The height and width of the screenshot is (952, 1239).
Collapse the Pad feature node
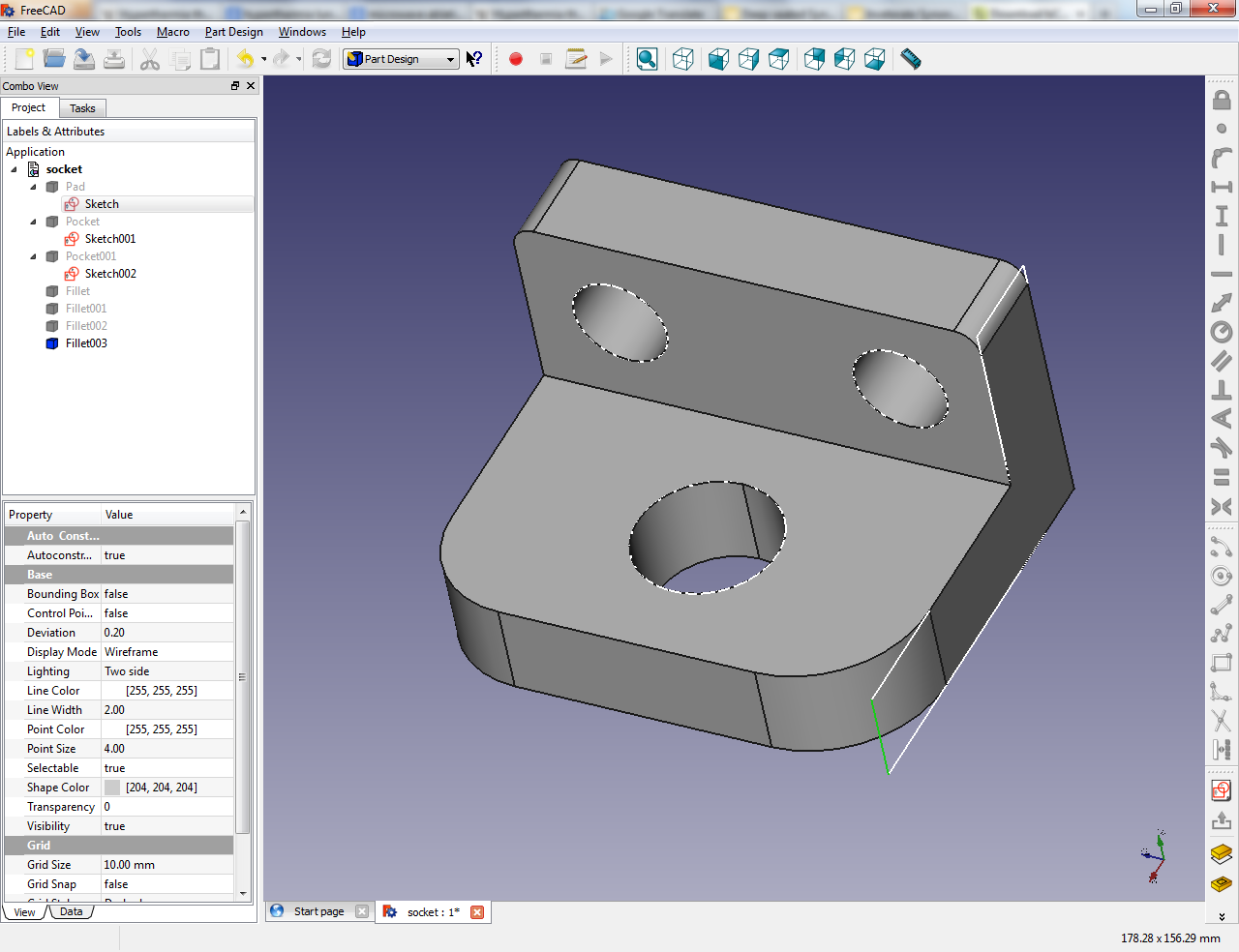(31, 186)
